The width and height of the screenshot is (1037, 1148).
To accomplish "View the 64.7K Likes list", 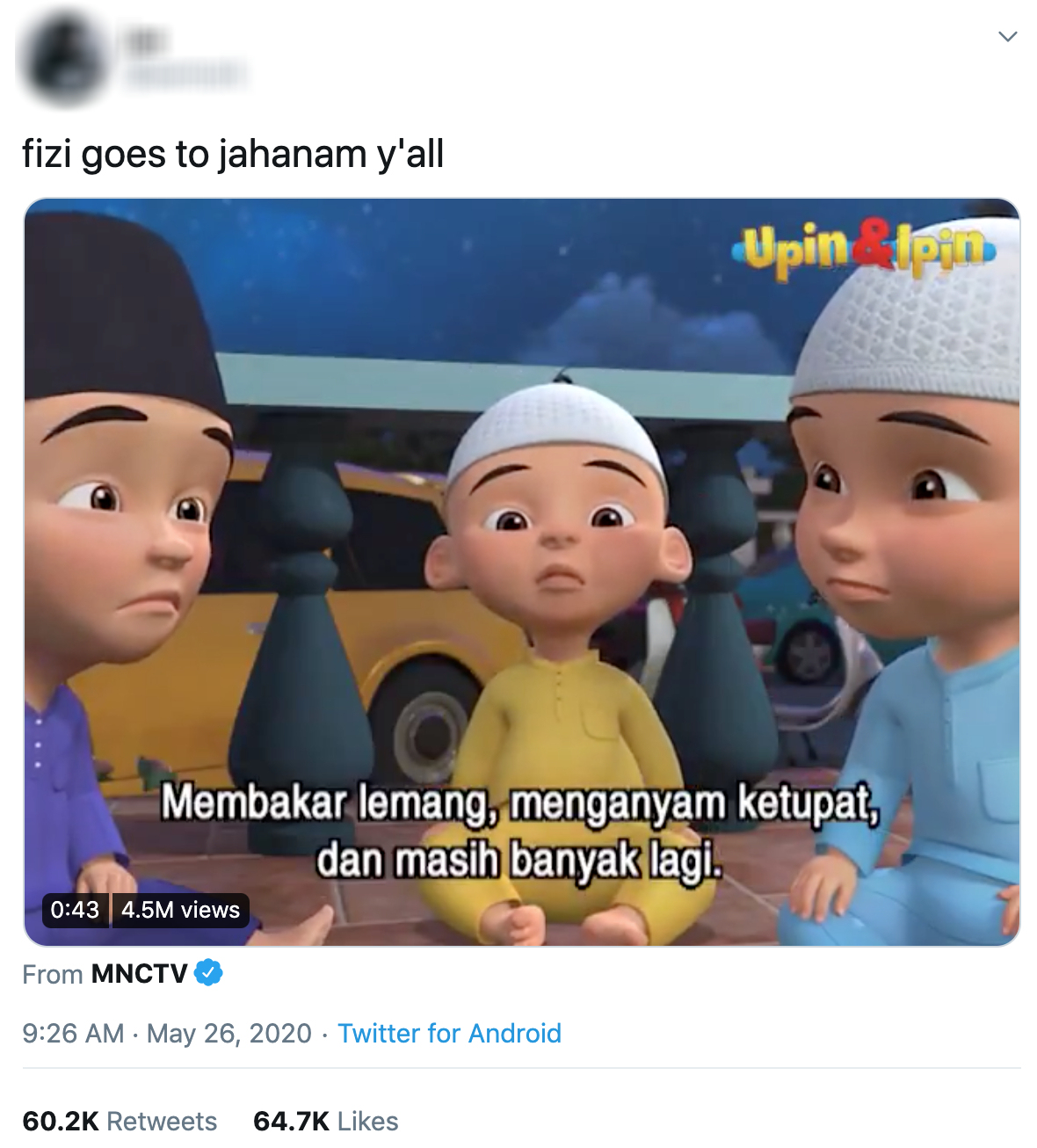I will [325, 1121].
